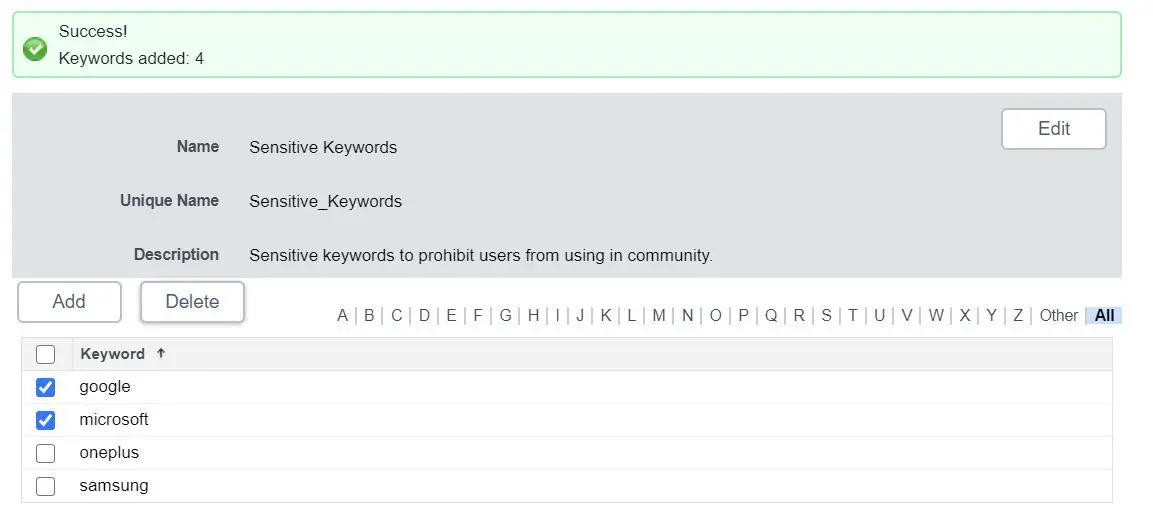Open the Edit button for keyword list
This screenshot has width=1153, height=525.
click(x=1053, y=129)
